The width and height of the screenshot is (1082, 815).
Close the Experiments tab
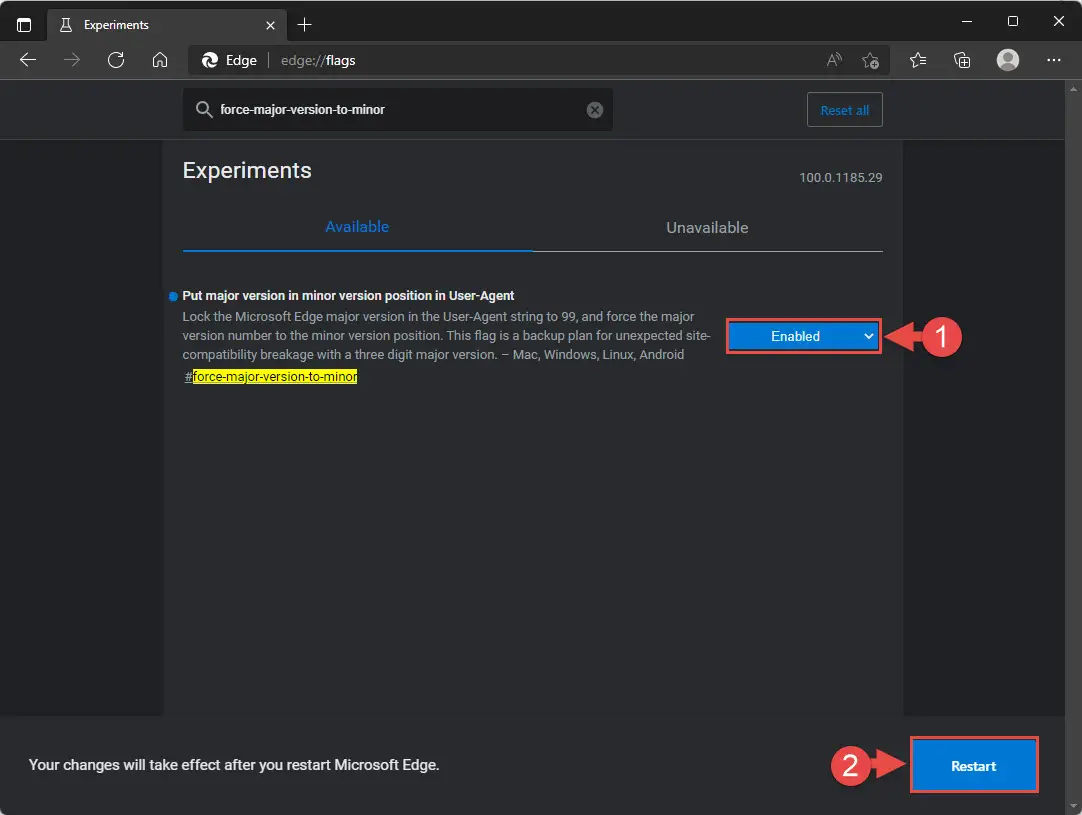[x=270, y=26]
